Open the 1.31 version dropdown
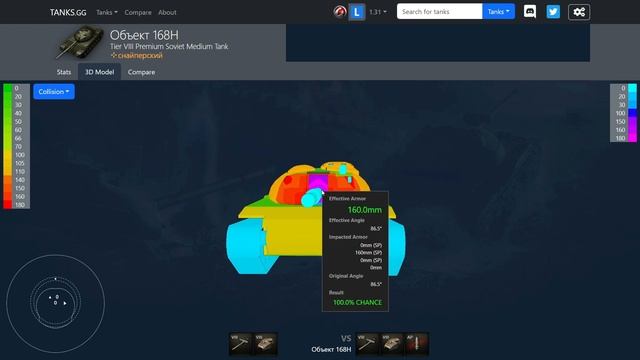This screenshot has width=640, height=360. tap(378, 12)
